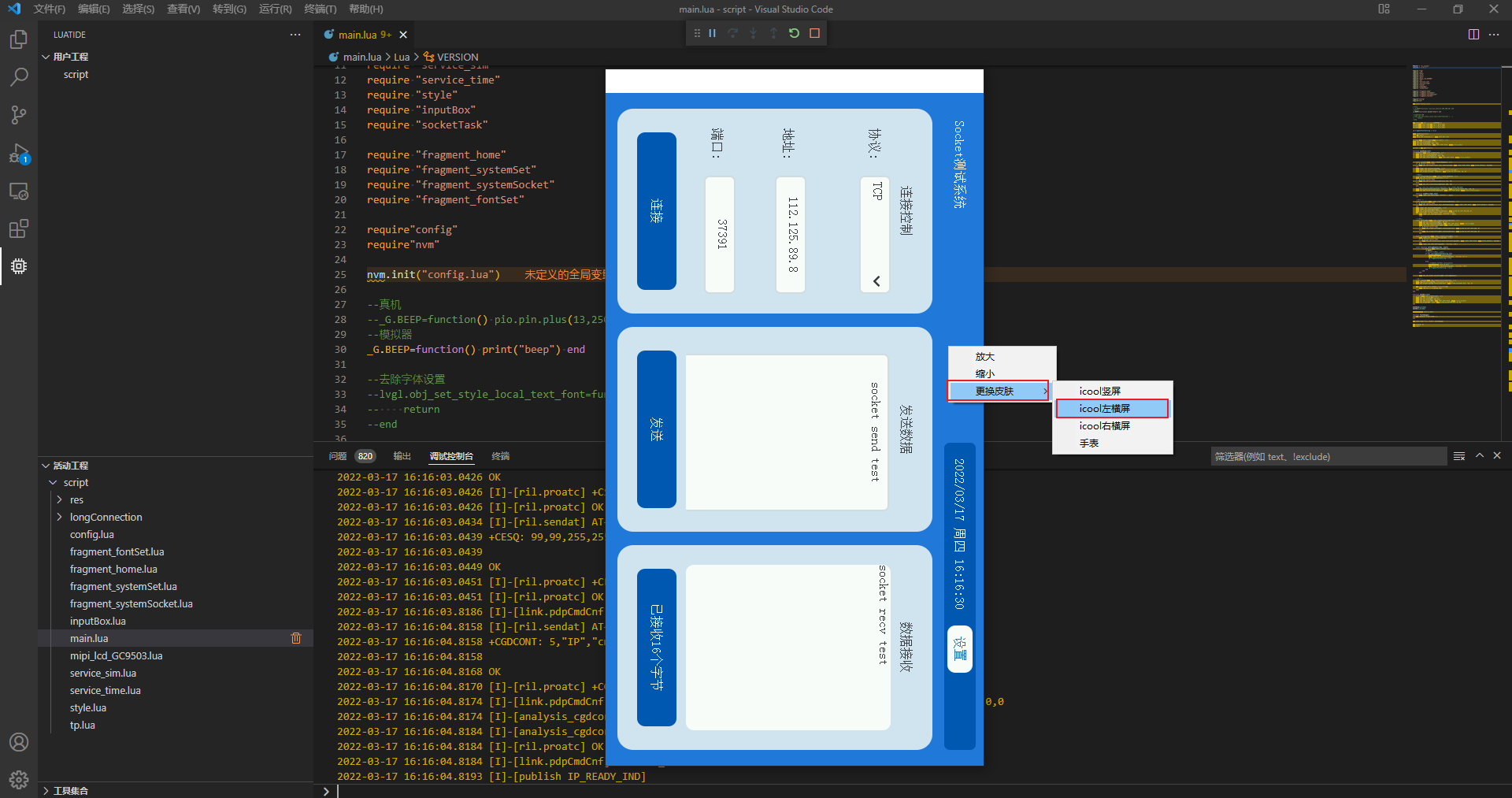The width and height of the screenshot is (1512, 798).
Task: Open the Accounts icon
Action: tap(18, 742)
